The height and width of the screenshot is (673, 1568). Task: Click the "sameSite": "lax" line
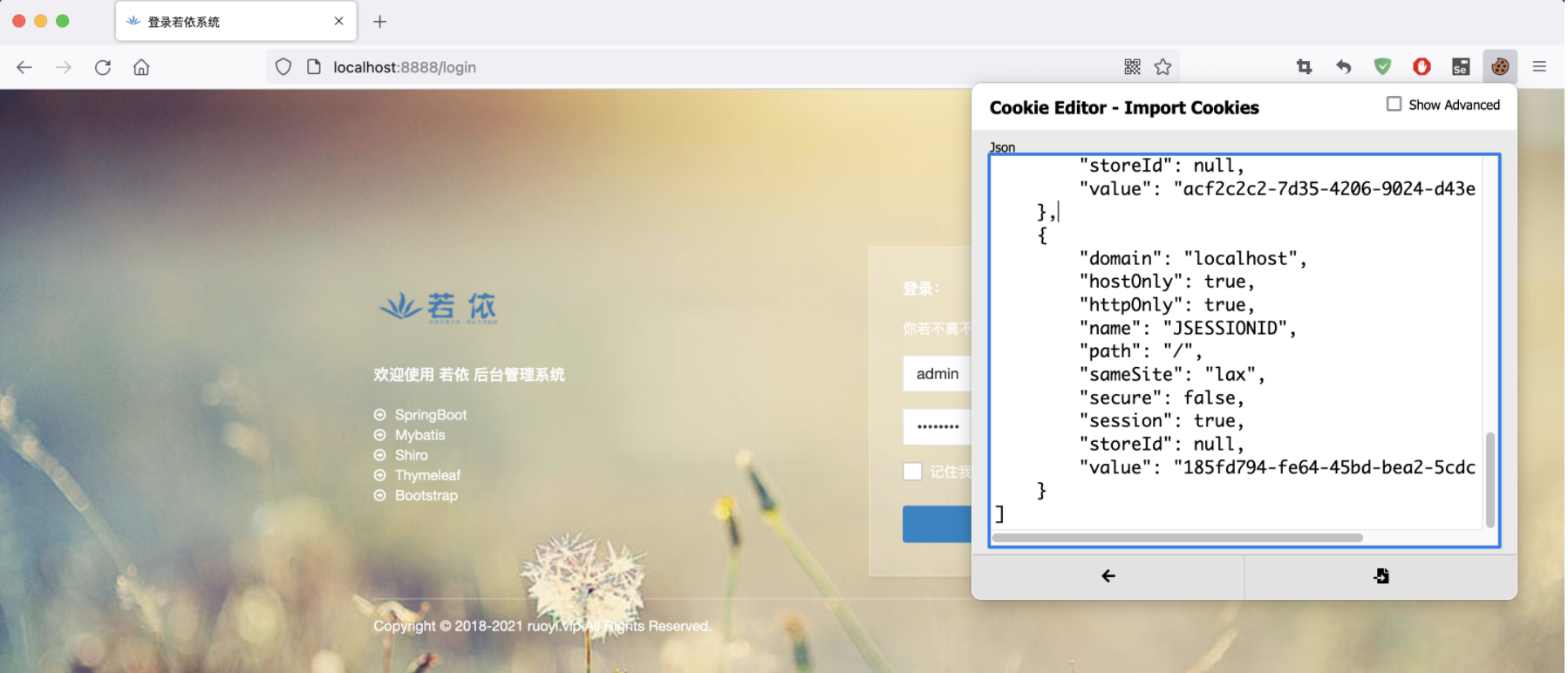tap(1172, 374)
